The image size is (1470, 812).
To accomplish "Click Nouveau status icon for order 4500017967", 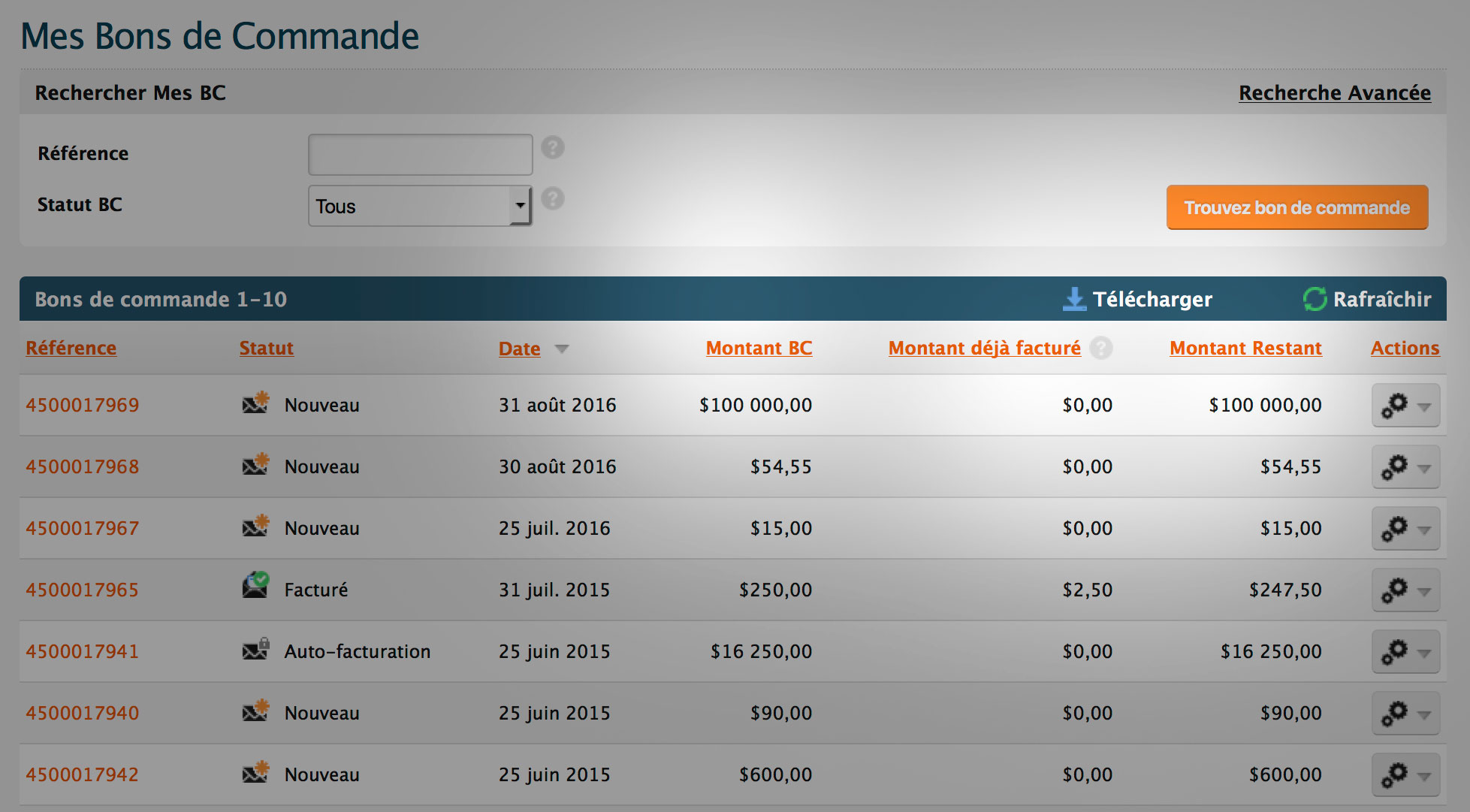I will 256,526.
